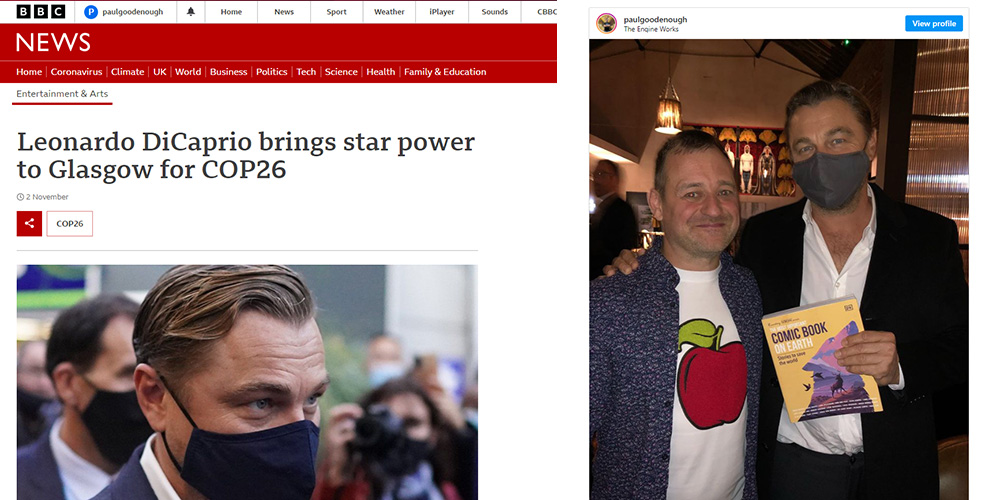The image size is (1000, 500).
Task: Open the COP26 topic tag
Action: click(x=70, y=224)
